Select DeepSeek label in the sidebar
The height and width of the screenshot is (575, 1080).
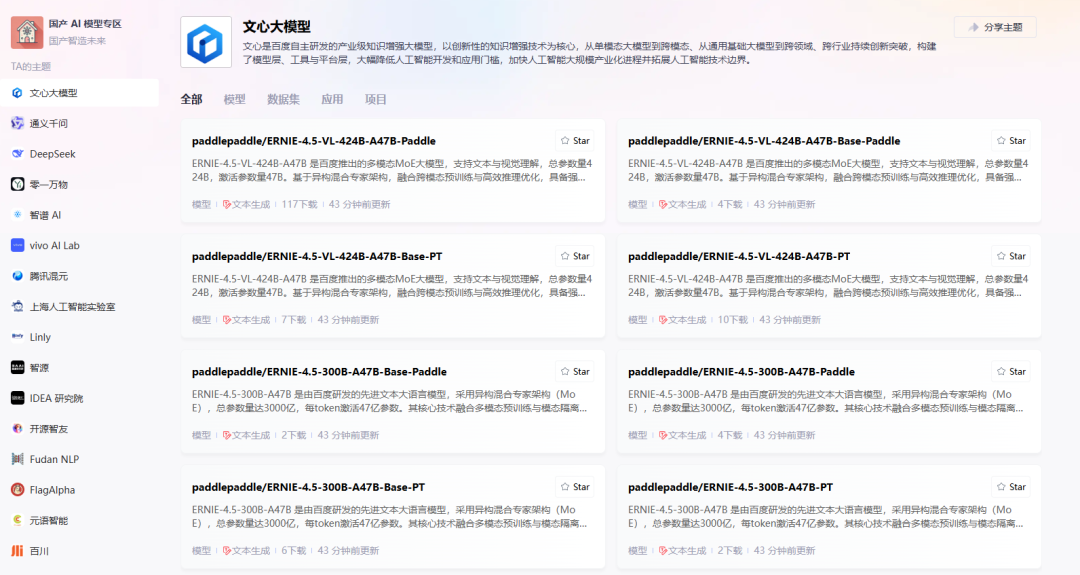pos(52,154)
